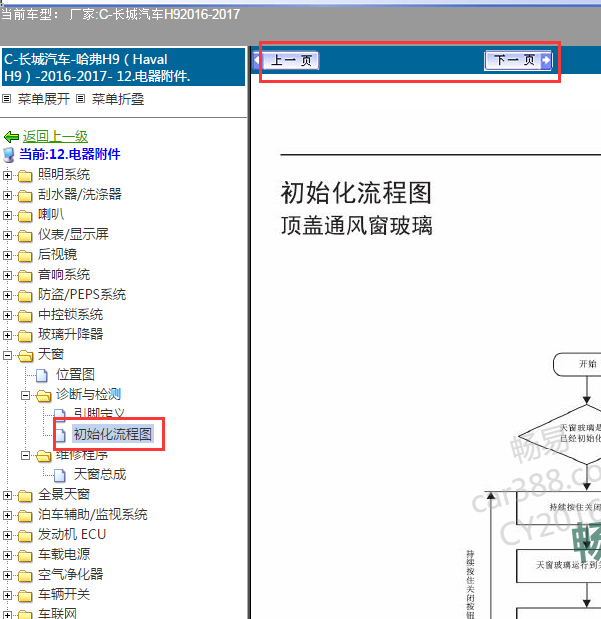Screen dimensions: 601x619
Task: Click the 中控锁系统 folder icon
Action: 25,316
